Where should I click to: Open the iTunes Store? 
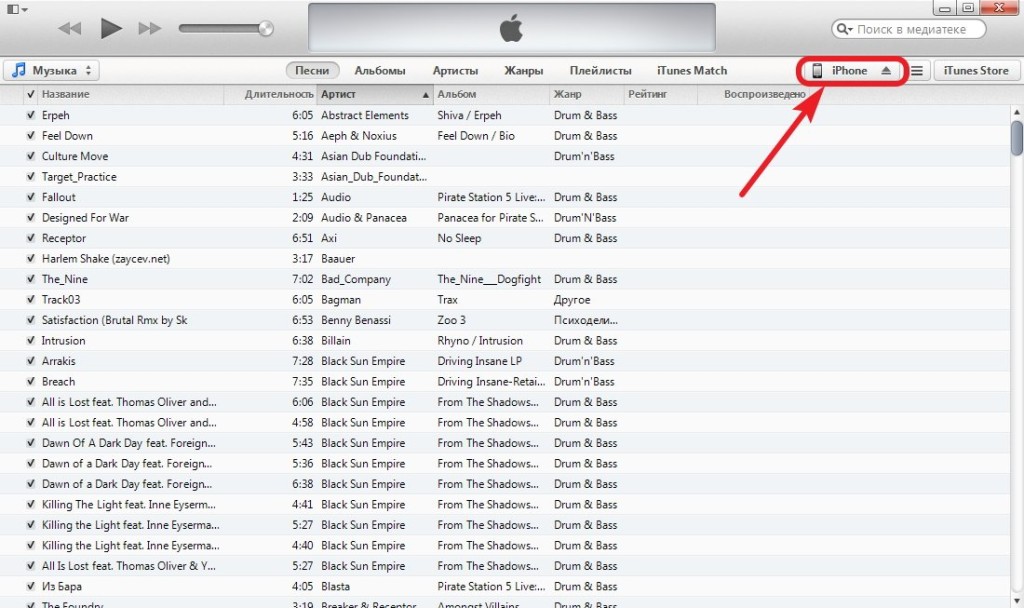click(x=976, y=71)
